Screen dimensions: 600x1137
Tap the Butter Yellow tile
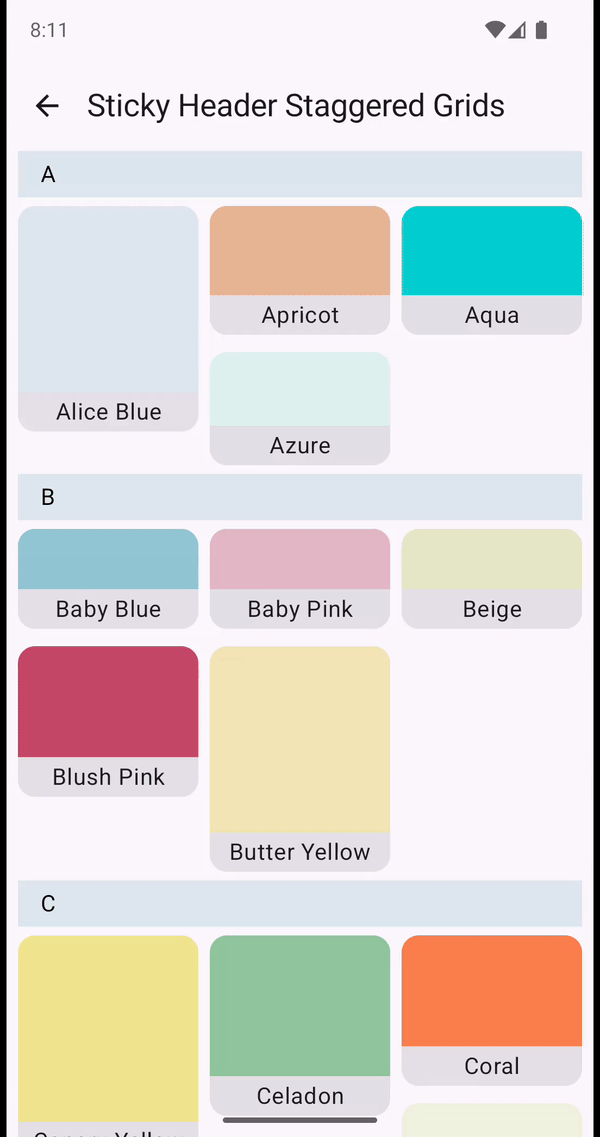pos(299,757)
